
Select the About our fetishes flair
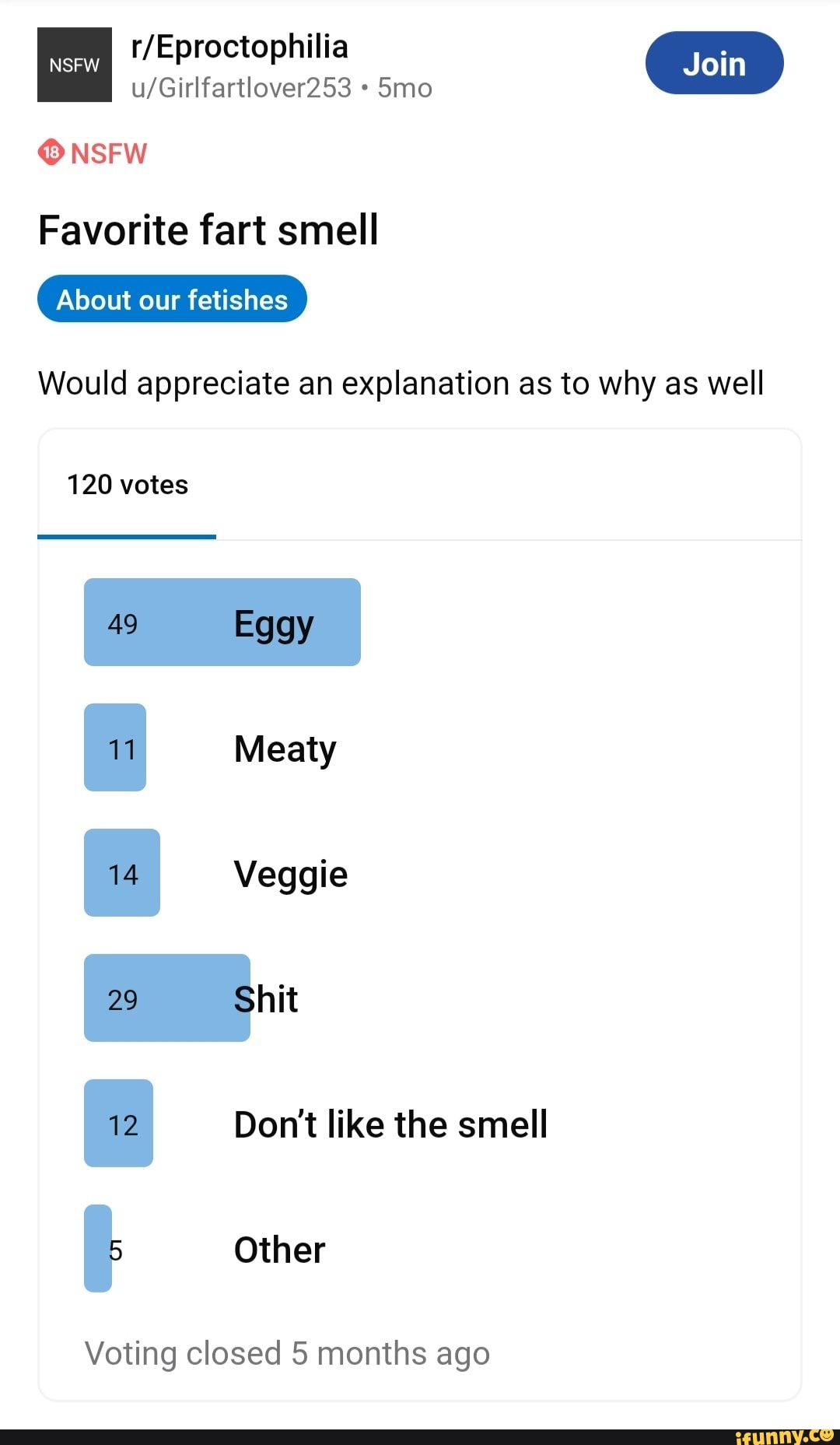[x=172, y=300]
